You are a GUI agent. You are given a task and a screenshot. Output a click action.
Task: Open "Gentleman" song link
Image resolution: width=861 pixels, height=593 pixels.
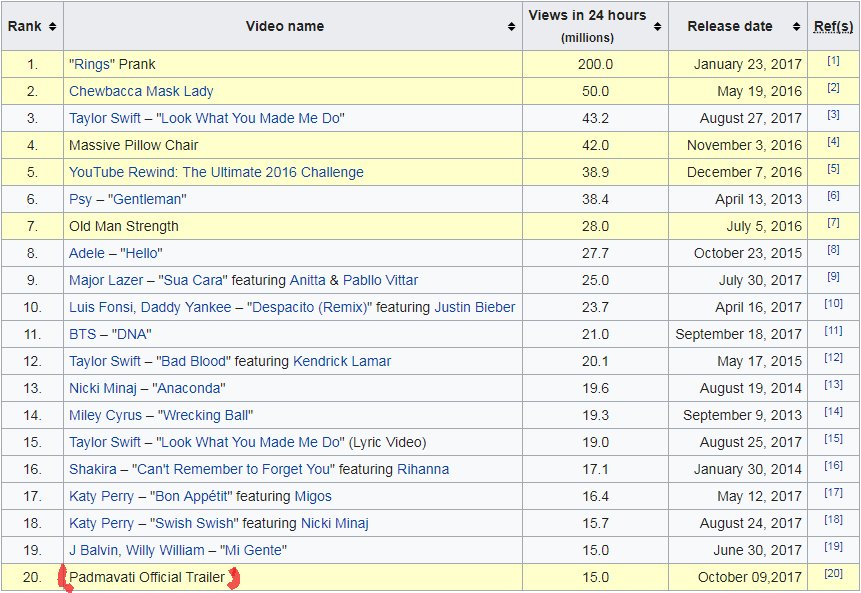coord(147,199)
